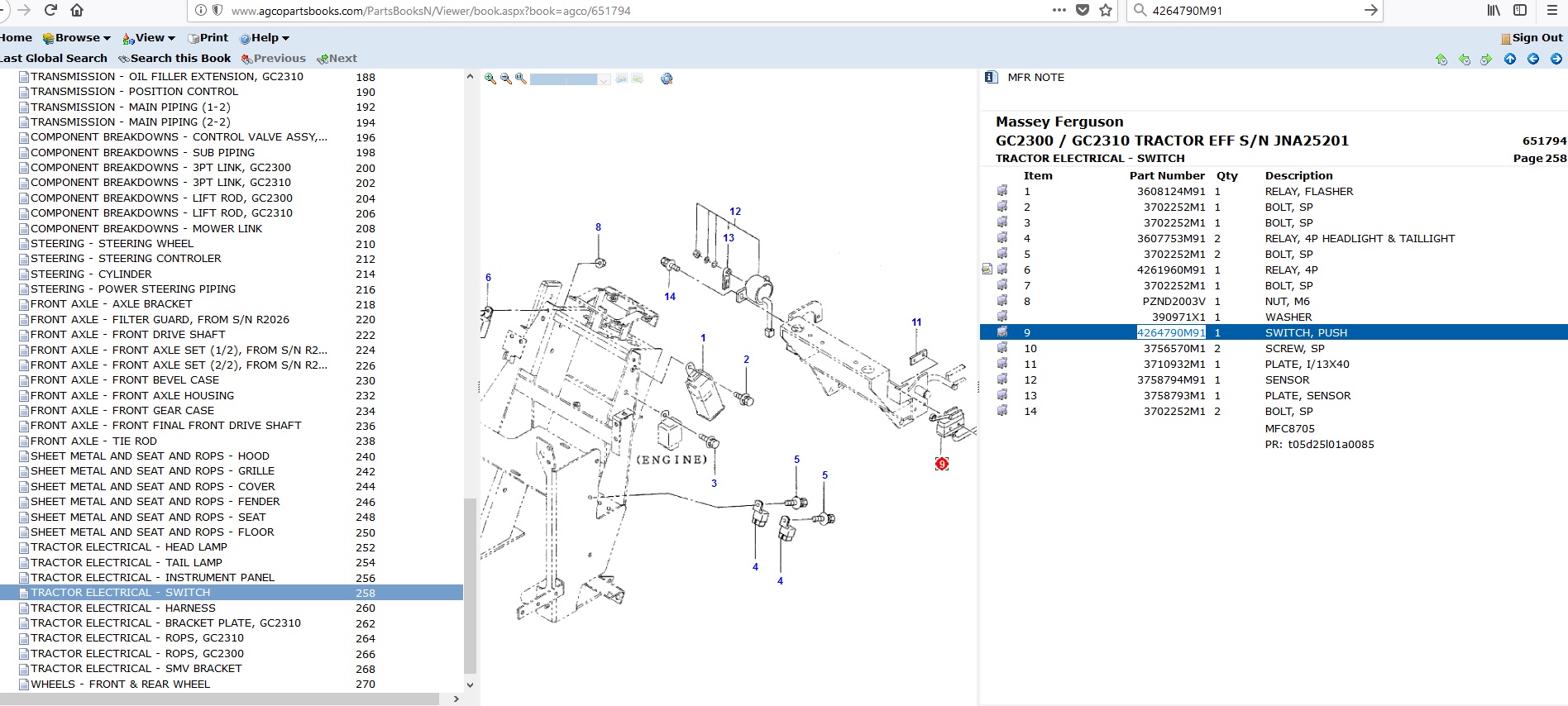Click Print in the menu bar
The image size is (1568, 706).
(x=208, y=38)
